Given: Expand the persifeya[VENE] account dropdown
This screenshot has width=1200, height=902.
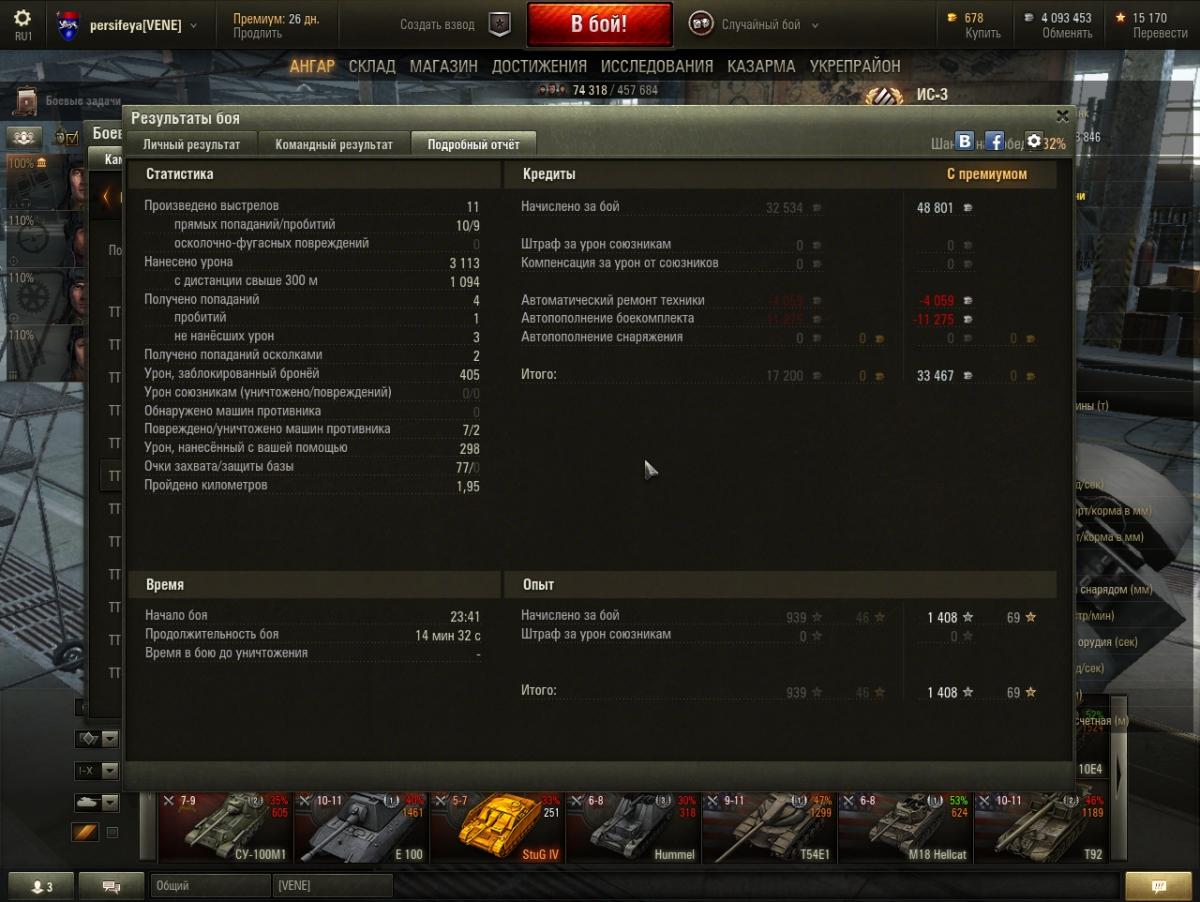Looking at the screenshot, I should pyautogui.click(x=193, y=25).
